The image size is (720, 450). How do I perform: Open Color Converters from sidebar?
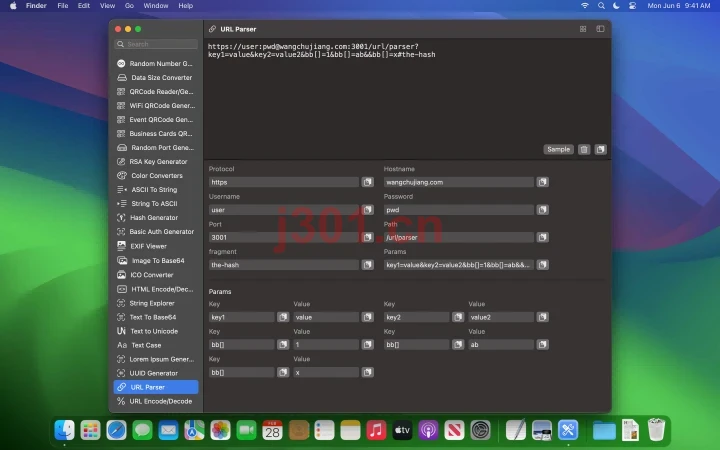pos(156,175)
